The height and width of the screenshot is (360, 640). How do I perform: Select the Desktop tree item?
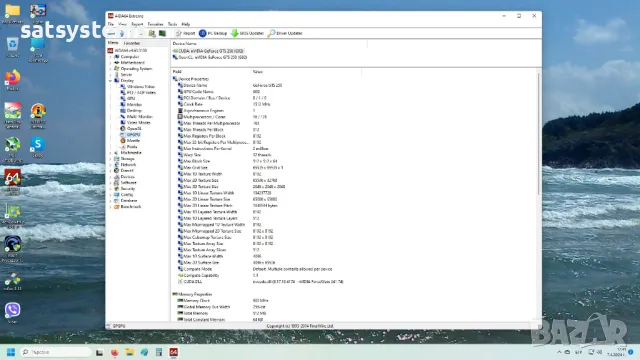(134, 111)
